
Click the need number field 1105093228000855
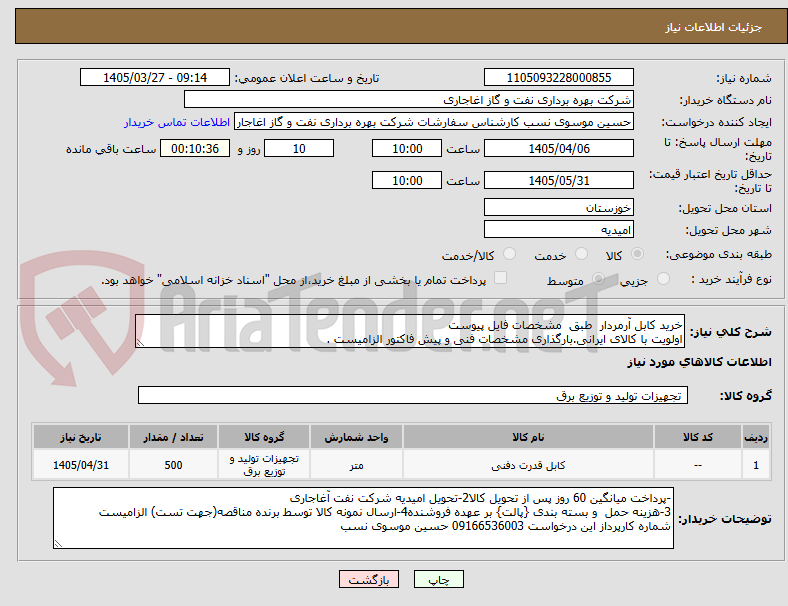pos(559,77)
